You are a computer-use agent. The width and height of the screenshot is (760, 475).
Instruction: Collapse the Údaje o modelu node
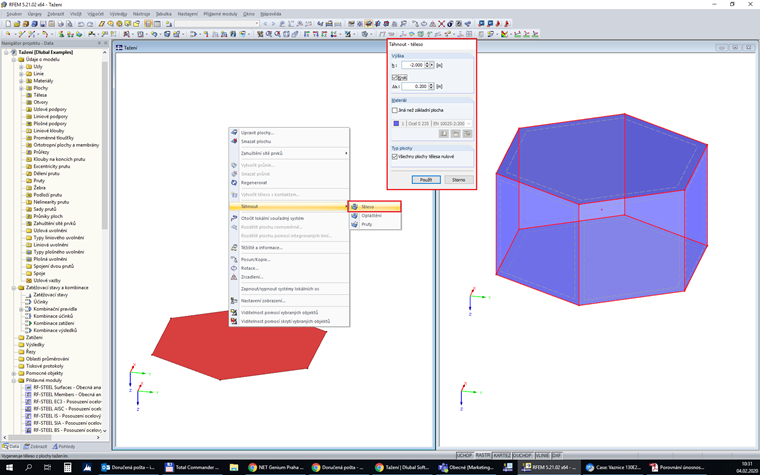point(14,60)
